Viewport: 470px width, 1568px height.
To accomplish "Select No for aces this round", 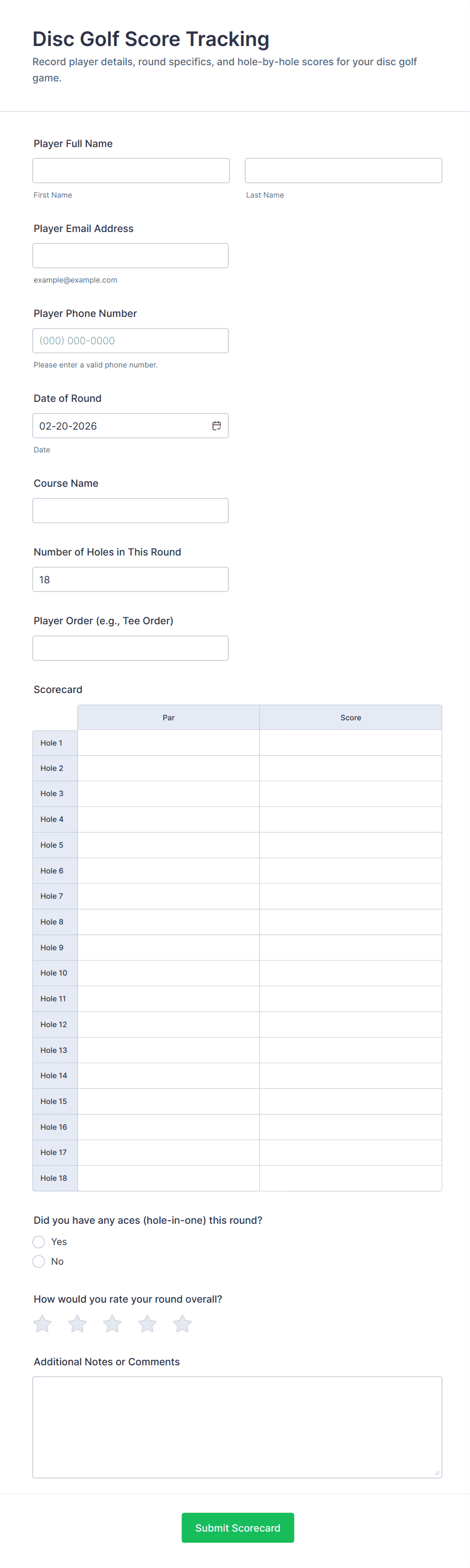I will pyautogui.click(x=39, y=1261).
